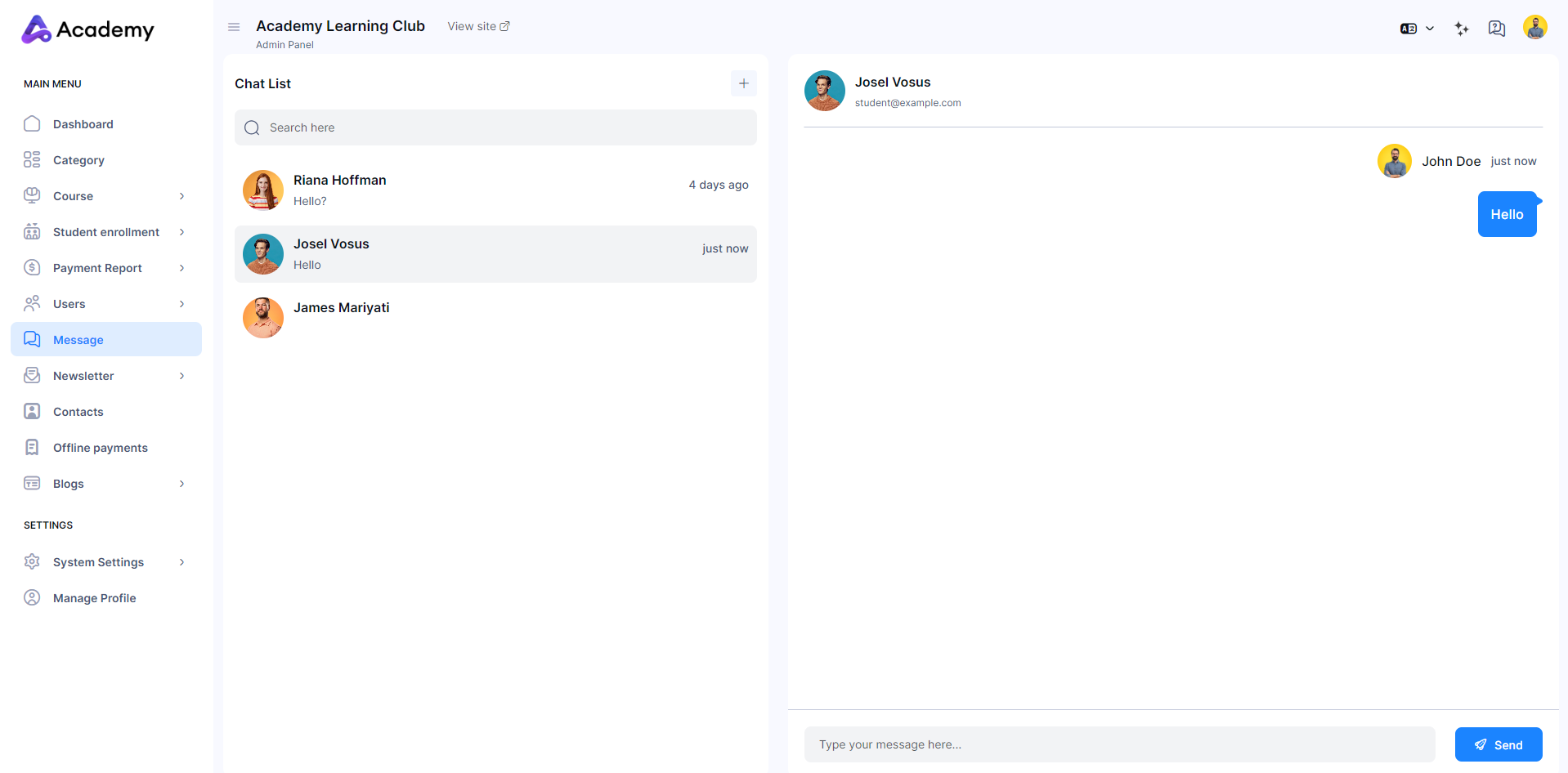Open the help chat icon in header
Image resolution: width=1568 pixels, height=773 pixels.
click(1496, 29)
